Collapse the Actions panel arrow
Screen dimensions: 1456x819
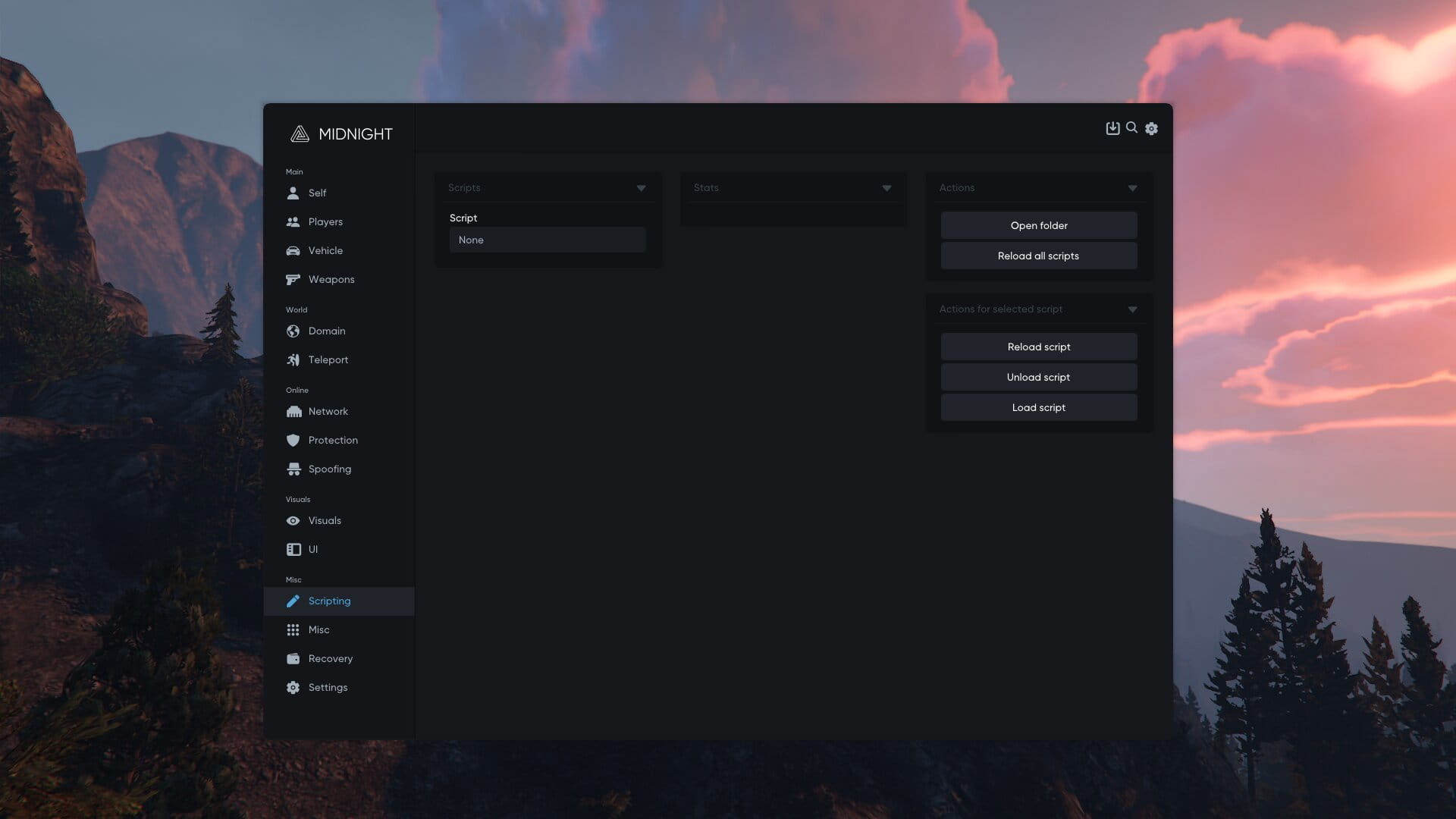1132,188
